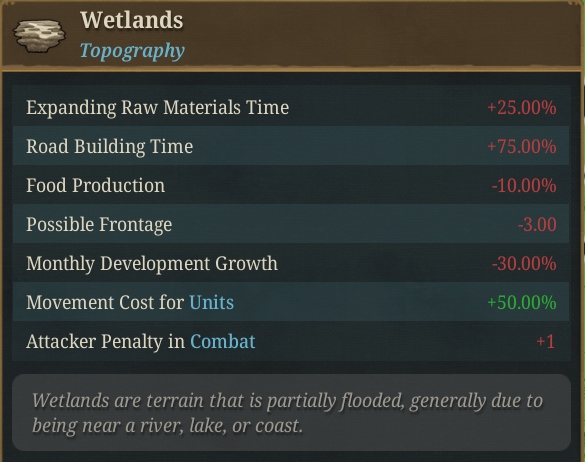
Task: Click the Wetlands title text
Action: pos(132,20)
